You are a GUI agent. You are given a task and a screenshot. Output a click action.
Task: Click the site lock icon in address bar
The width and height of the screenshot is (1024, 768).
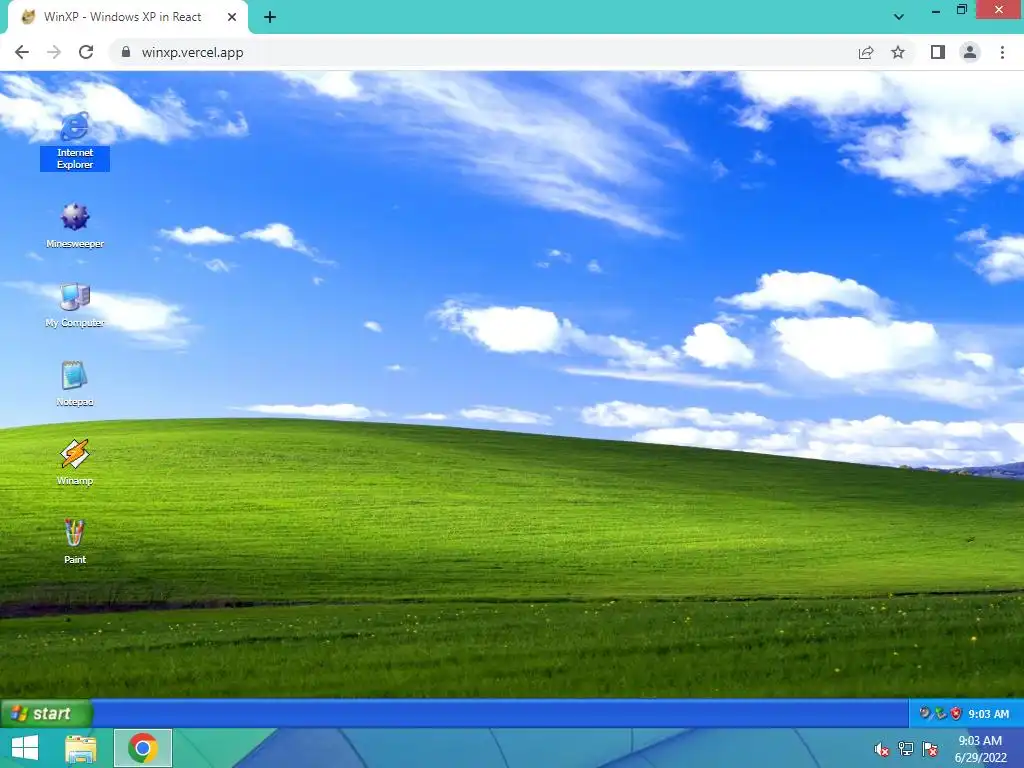click(x=126, y=52)
